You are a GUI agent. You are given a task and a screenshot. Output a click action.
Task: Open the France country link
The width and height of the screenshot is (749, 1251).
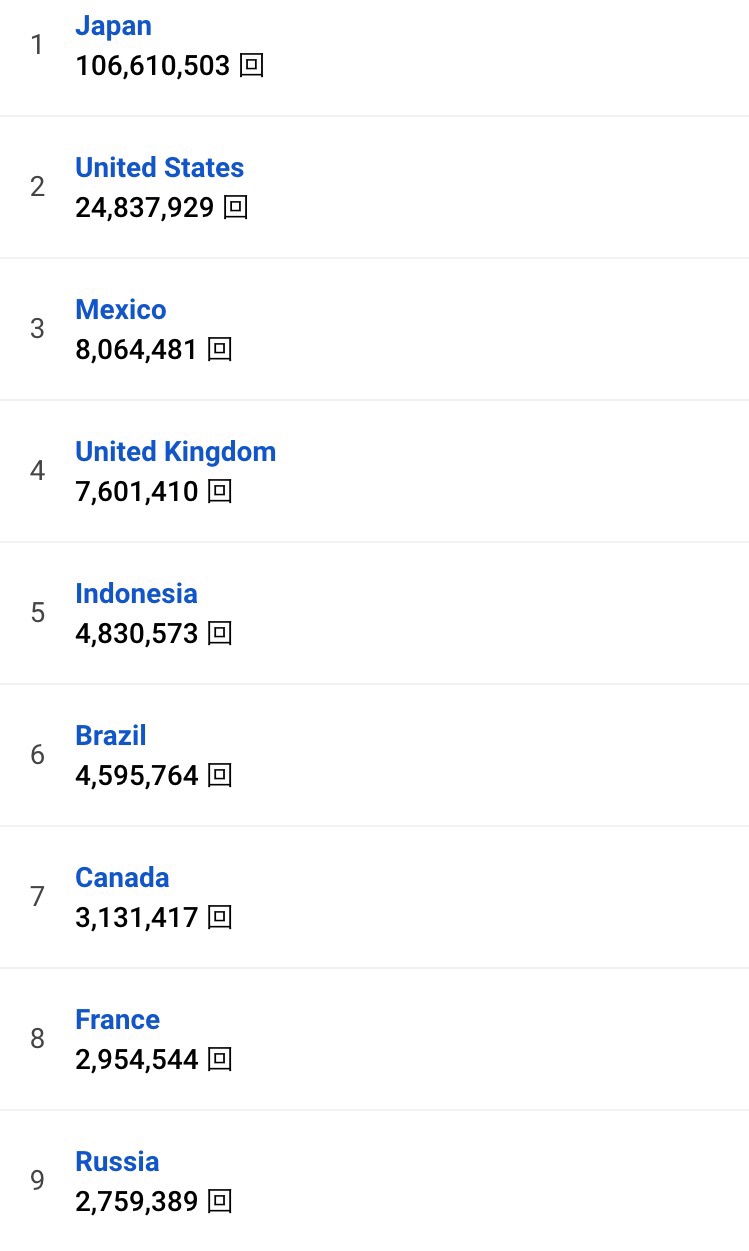117,1019
